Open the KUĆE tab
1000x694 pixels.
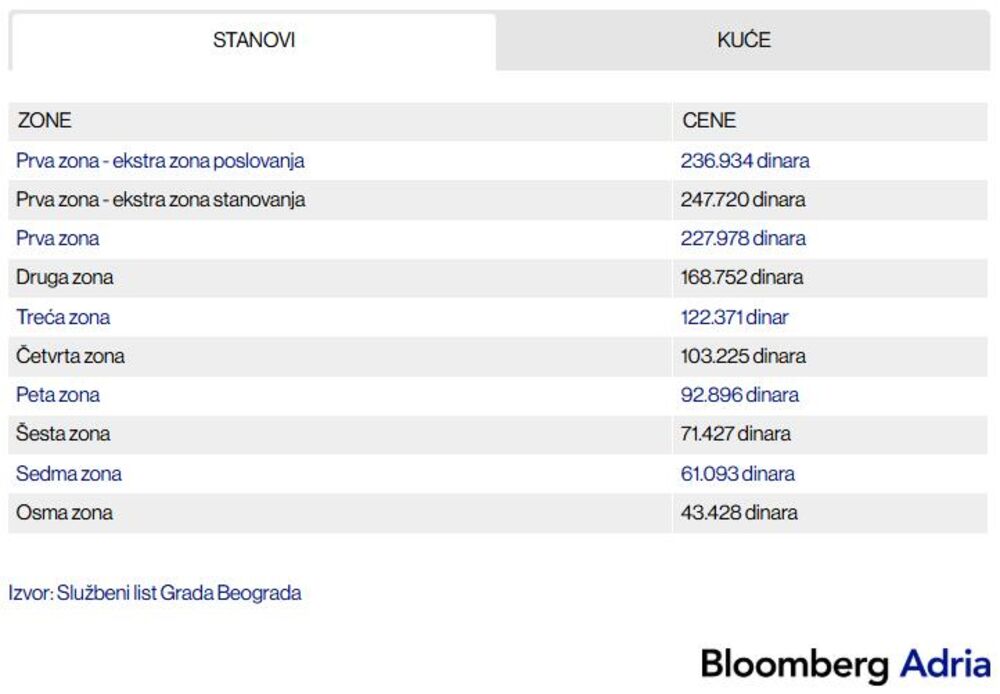(x=743, y=41)
